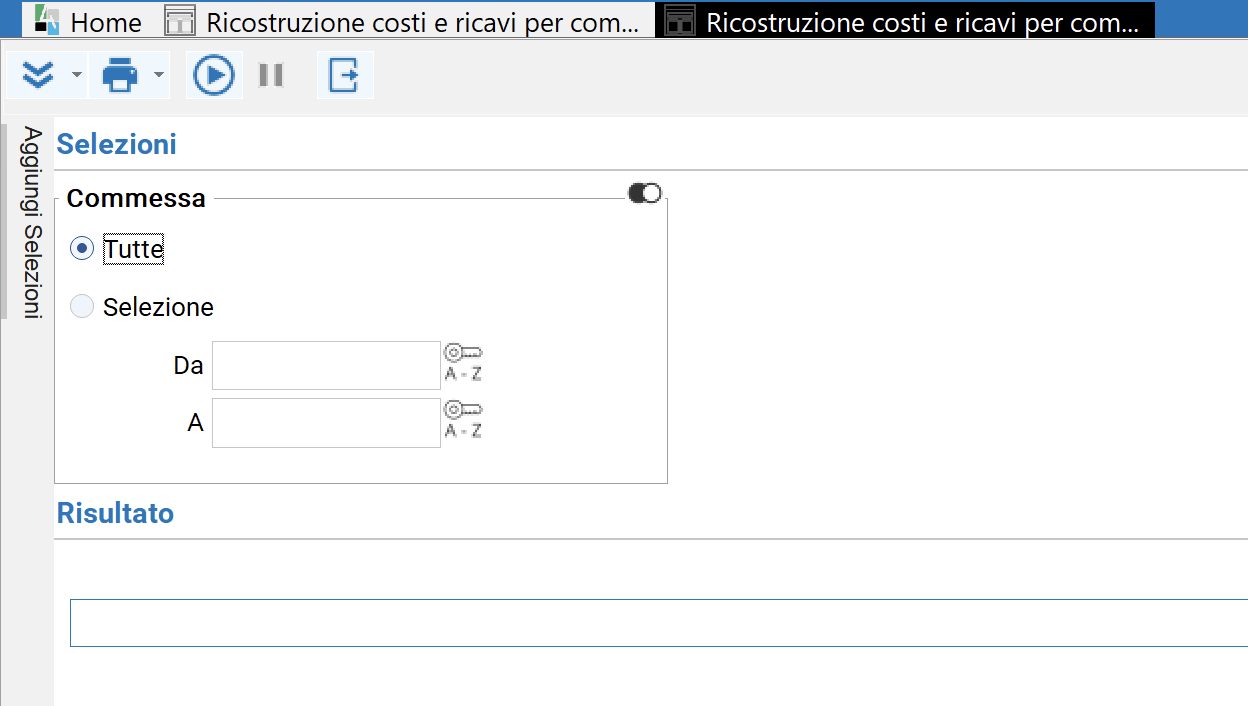Click the Da input field
The width and height of the screenshot is (1248, 706).
coord(326,365)
